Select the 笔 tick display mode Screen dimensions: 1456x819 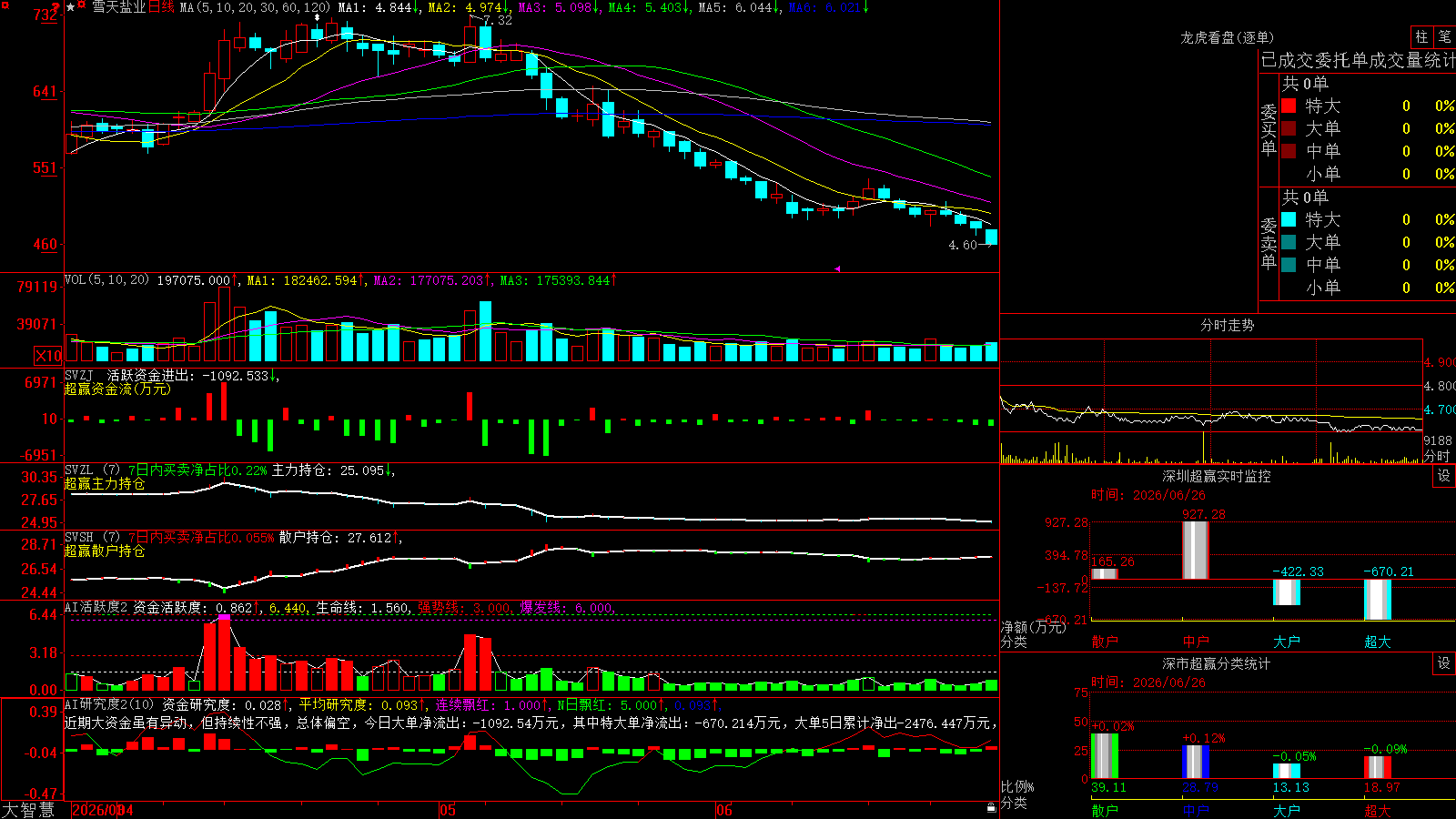point(1444,36)
